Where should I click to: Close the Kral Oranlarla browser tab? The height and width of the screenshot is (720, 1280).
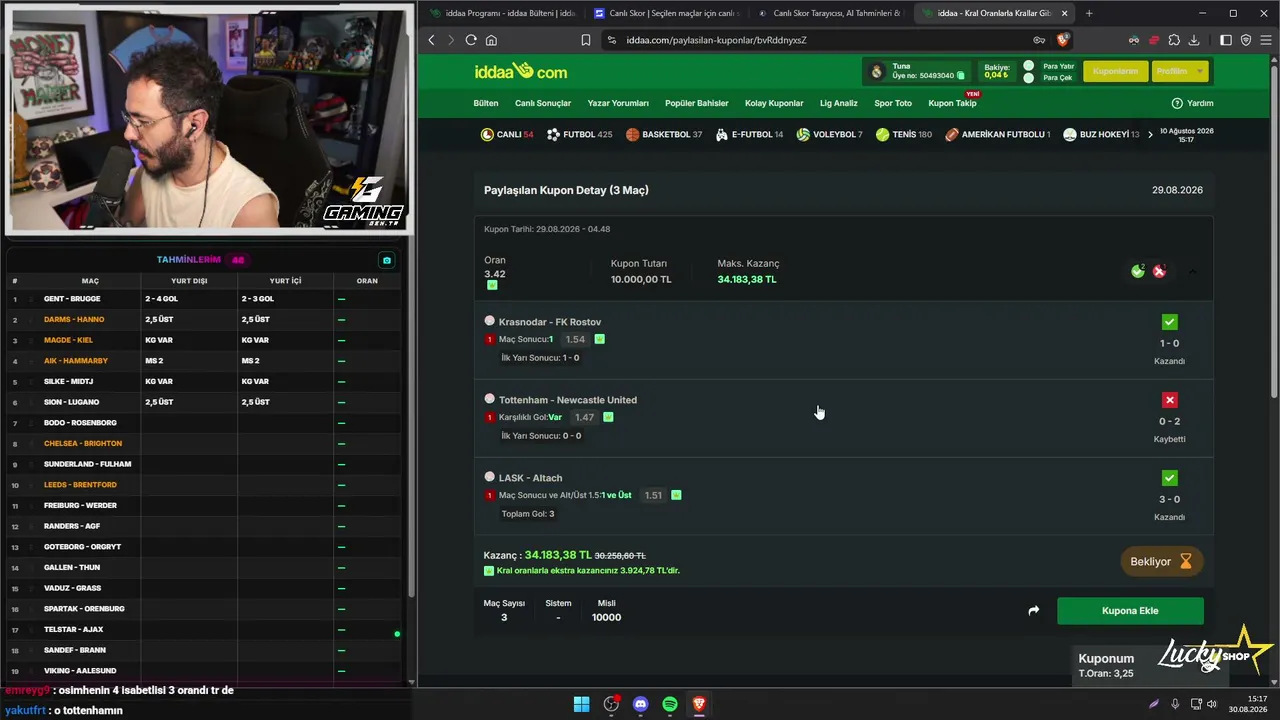click(1064, 13)
